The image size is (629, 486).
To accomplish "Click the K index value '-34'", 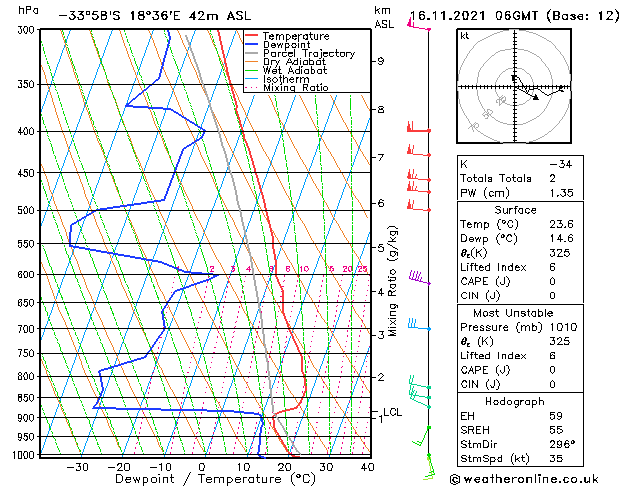I will [561, 164].
